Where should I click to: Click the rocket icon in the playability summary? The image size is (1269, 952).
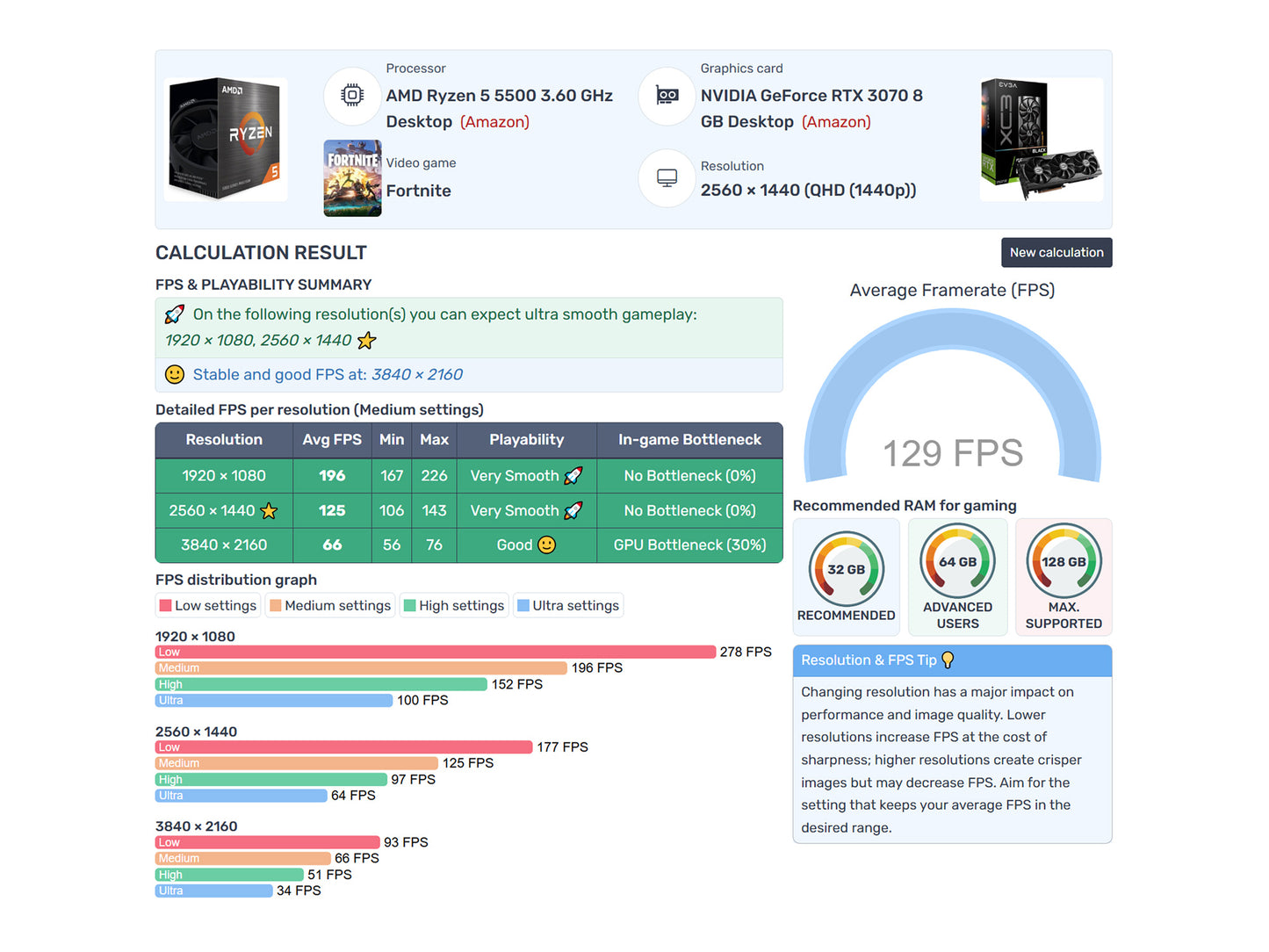(x=175, y=314)
